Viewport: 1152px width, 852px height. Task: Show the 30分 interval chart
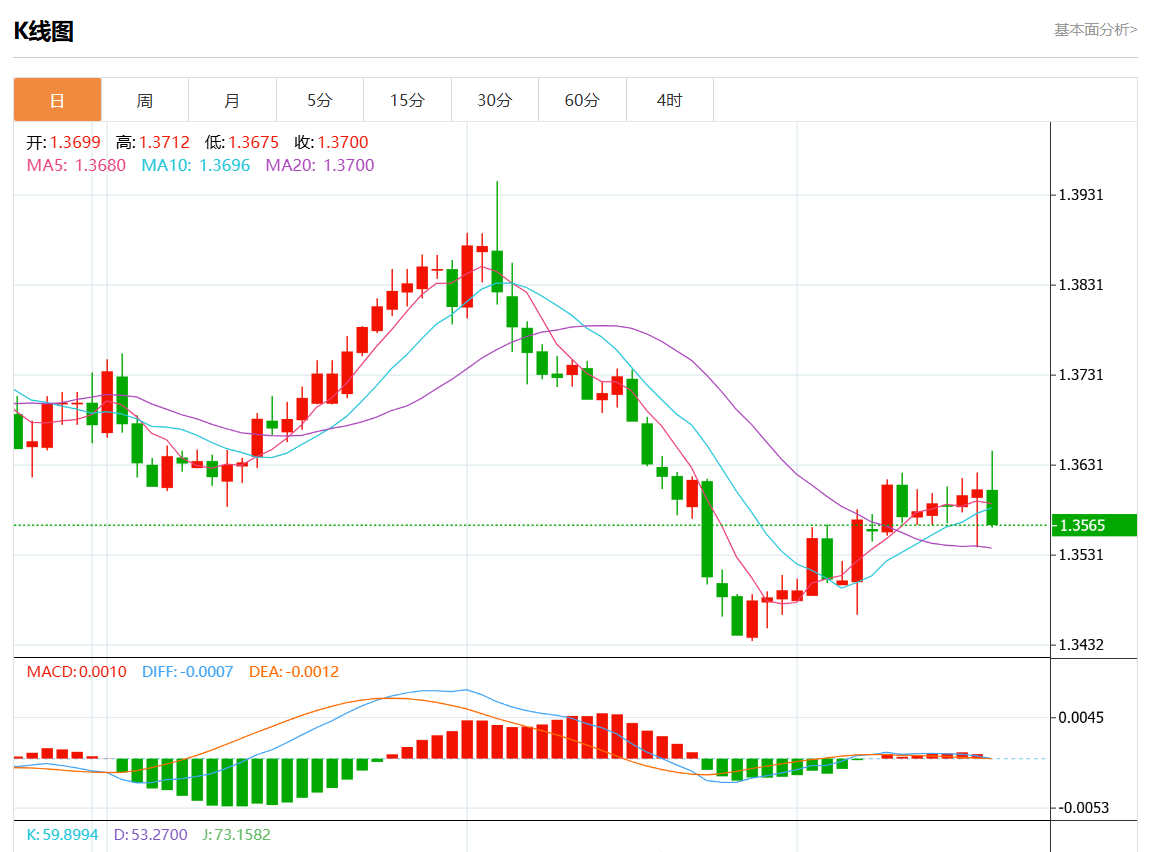point(494,100)
